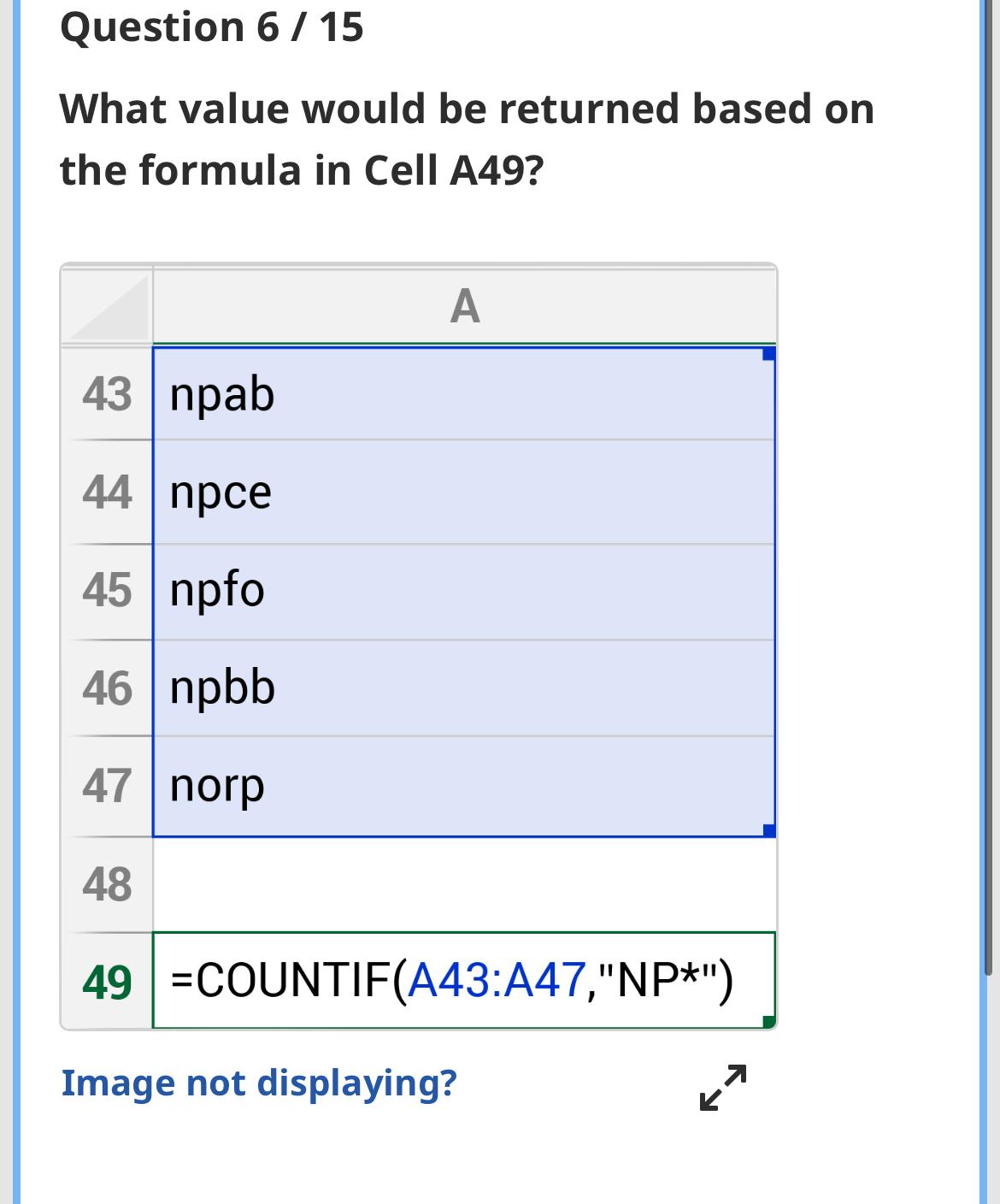Click row header 43
The width and height of the screenshot is (1000, 1204).
pos(108,393)
